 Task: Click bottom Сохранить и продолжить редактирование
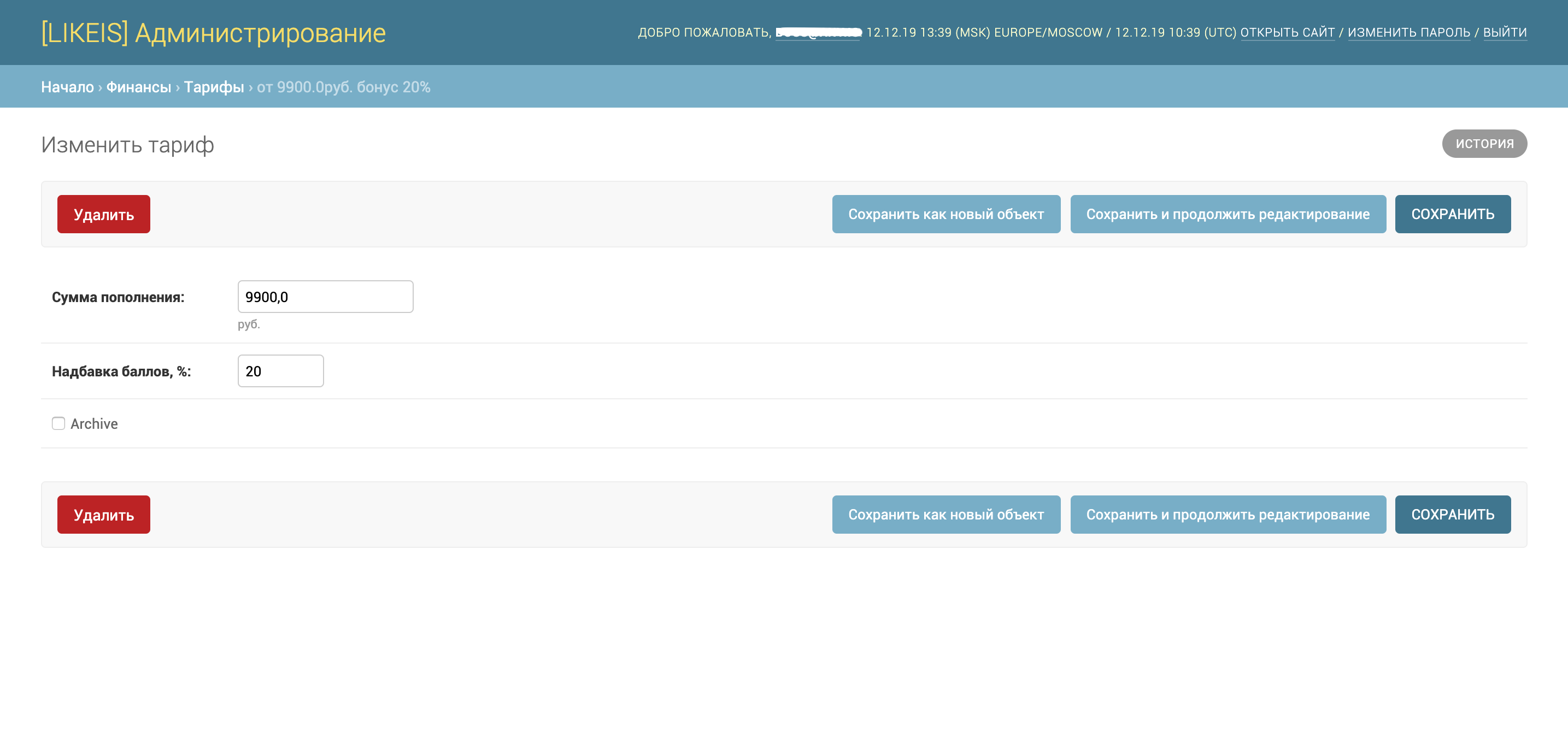(x=1228, y=515)
